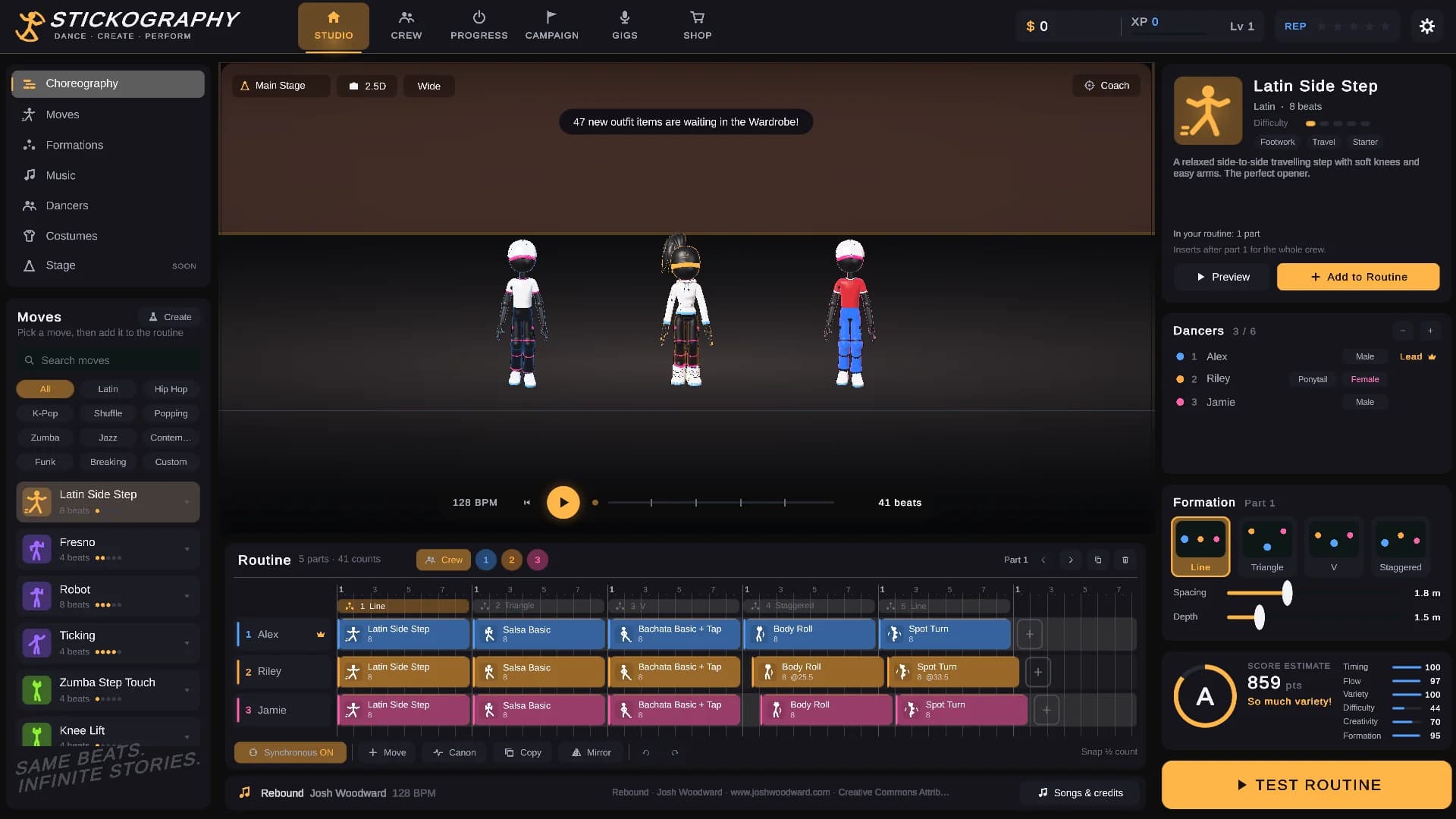This screenshot has width=1456, height=819.
Task: Expand the Zumba Step Touch move entry
Action: tap(187, 690)
